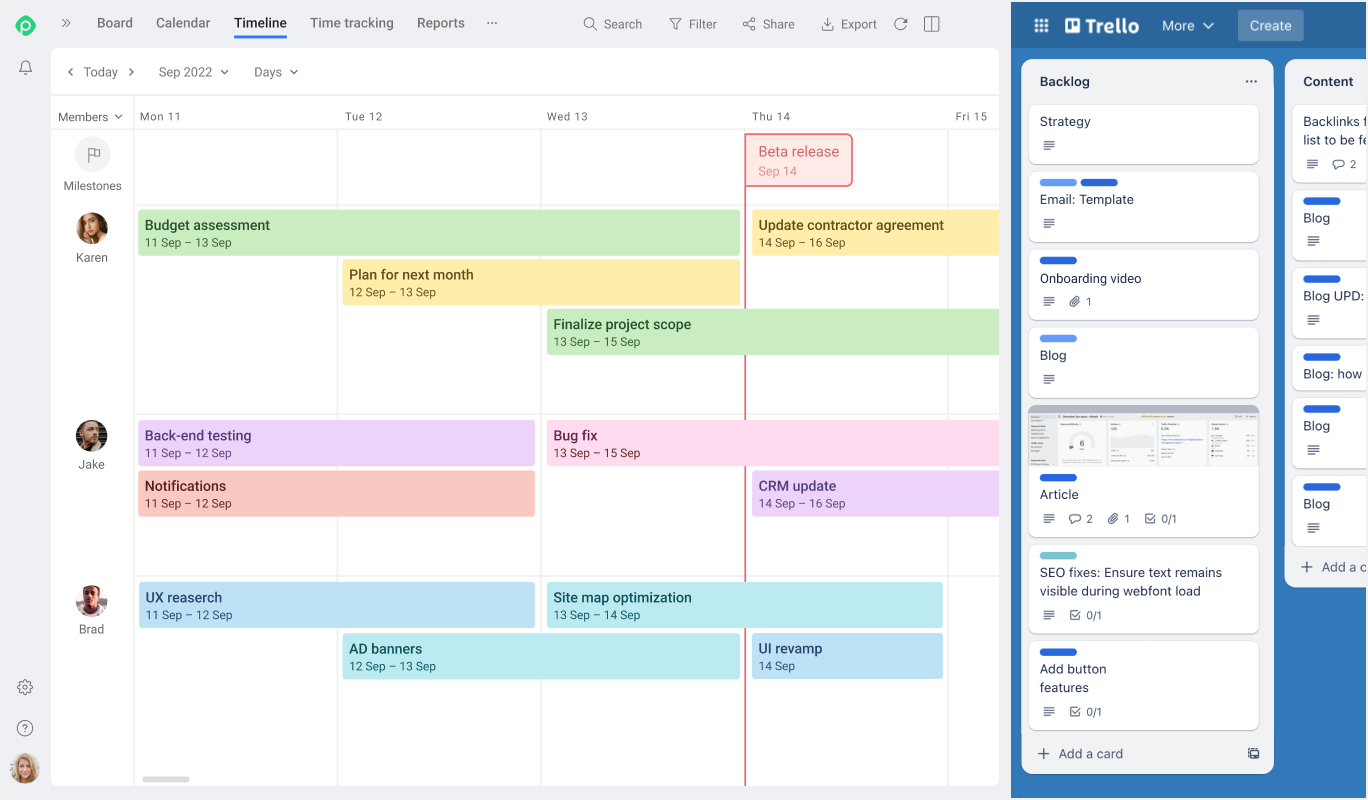Select the Filter icon
The image size is (1368, 800).
coord(692,23)
